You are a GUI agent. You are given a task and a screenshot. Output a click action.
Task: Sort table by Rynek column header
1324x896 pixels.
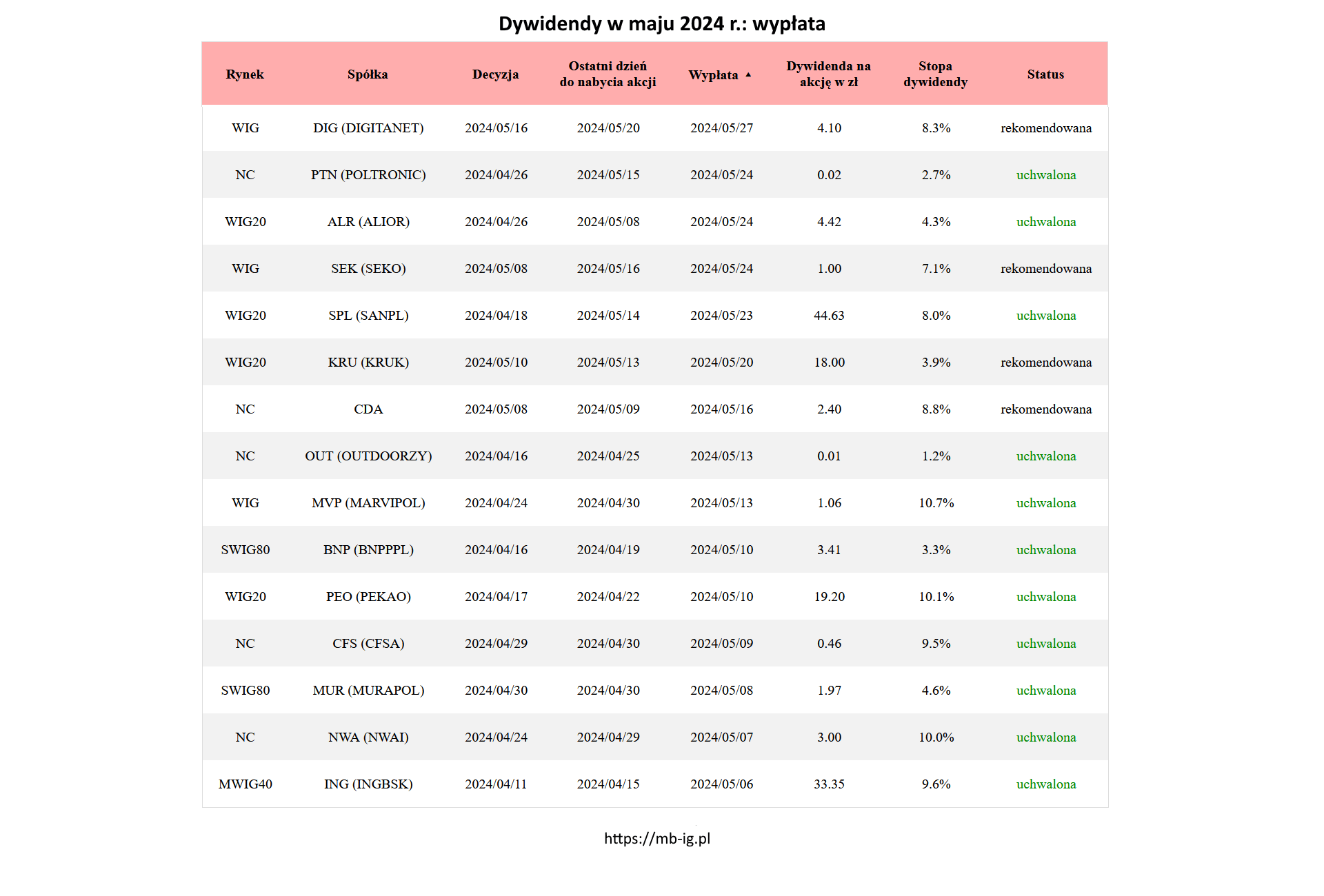245,74
